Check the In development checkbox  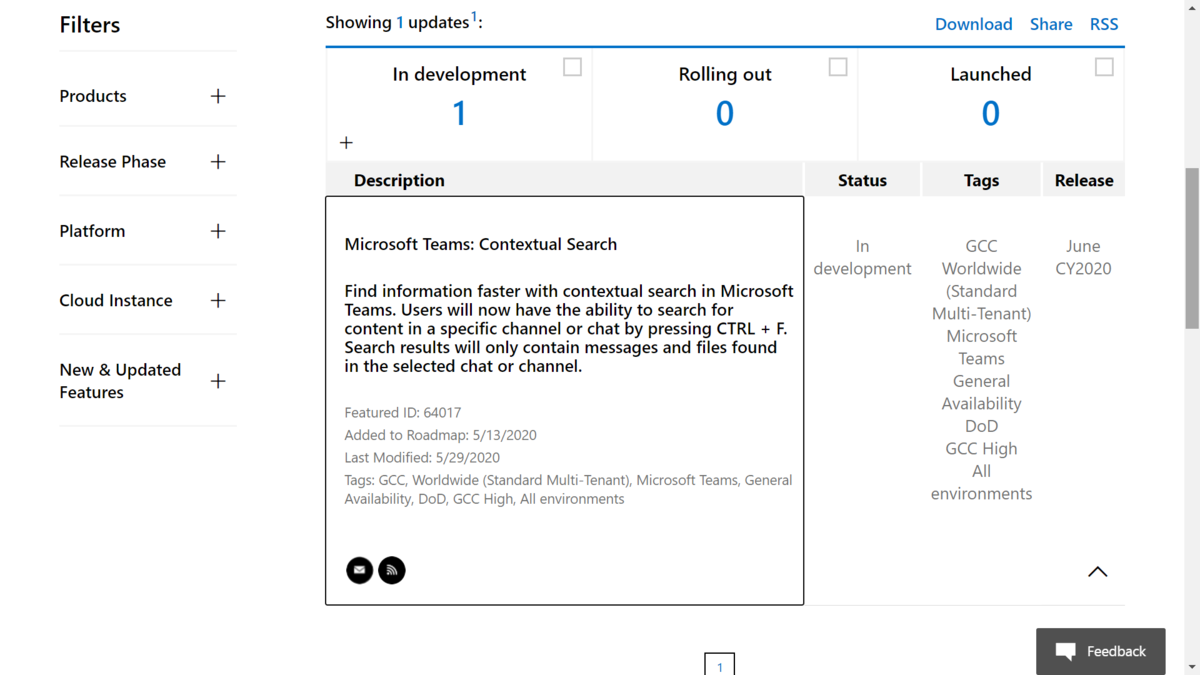[572, 67]
